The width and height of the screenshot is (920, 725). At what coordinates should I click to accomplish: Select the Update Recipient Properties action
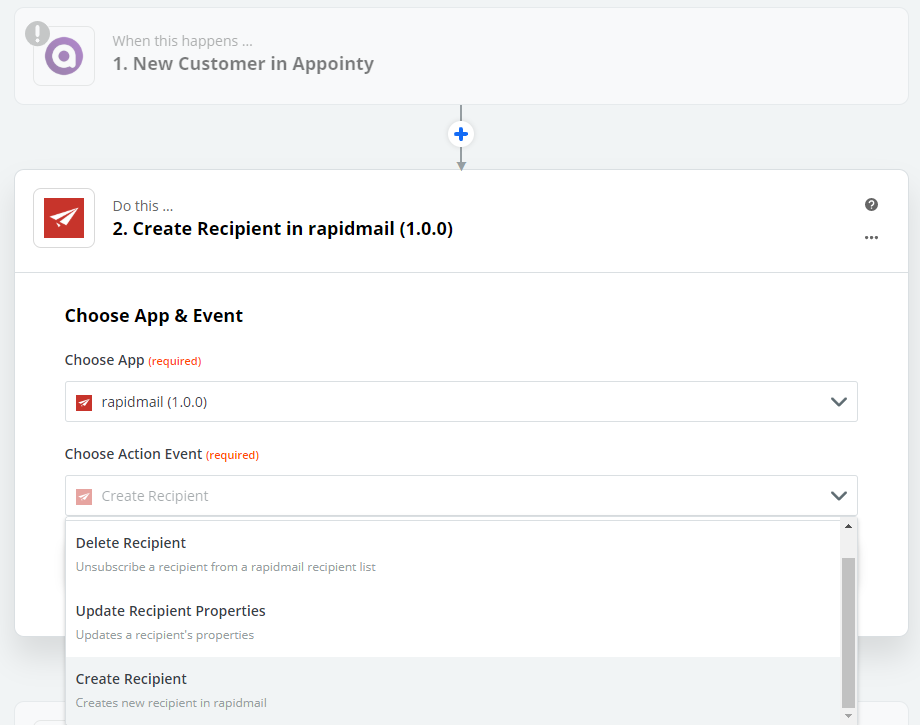pos(453,623)
